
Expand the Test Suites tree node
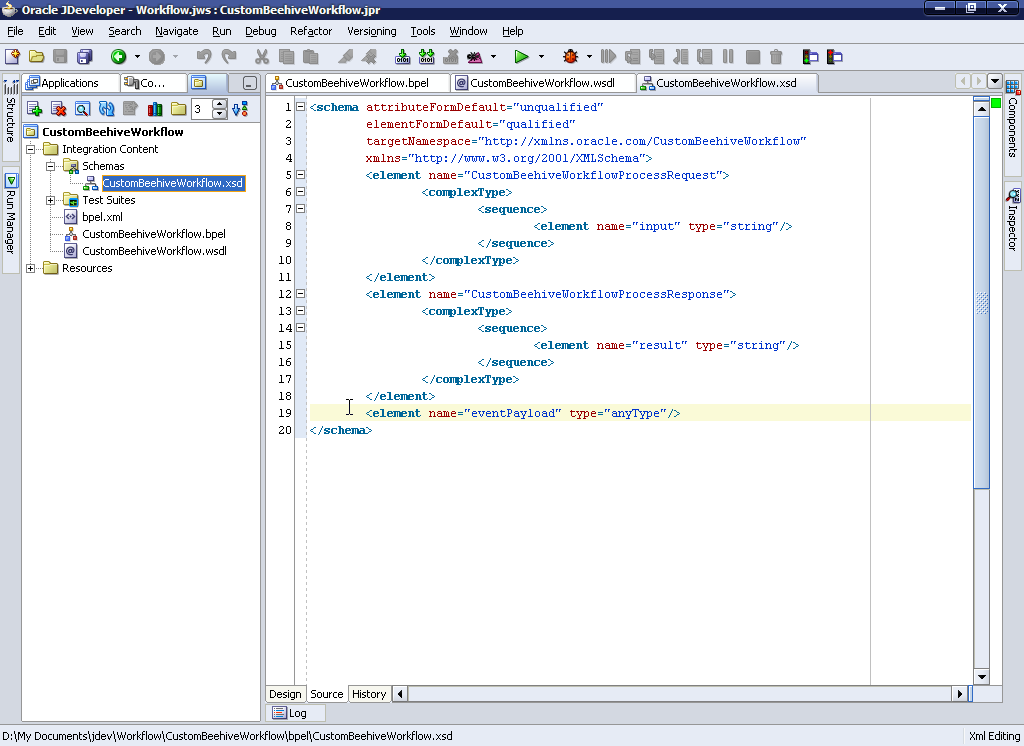tap(51, 200)
